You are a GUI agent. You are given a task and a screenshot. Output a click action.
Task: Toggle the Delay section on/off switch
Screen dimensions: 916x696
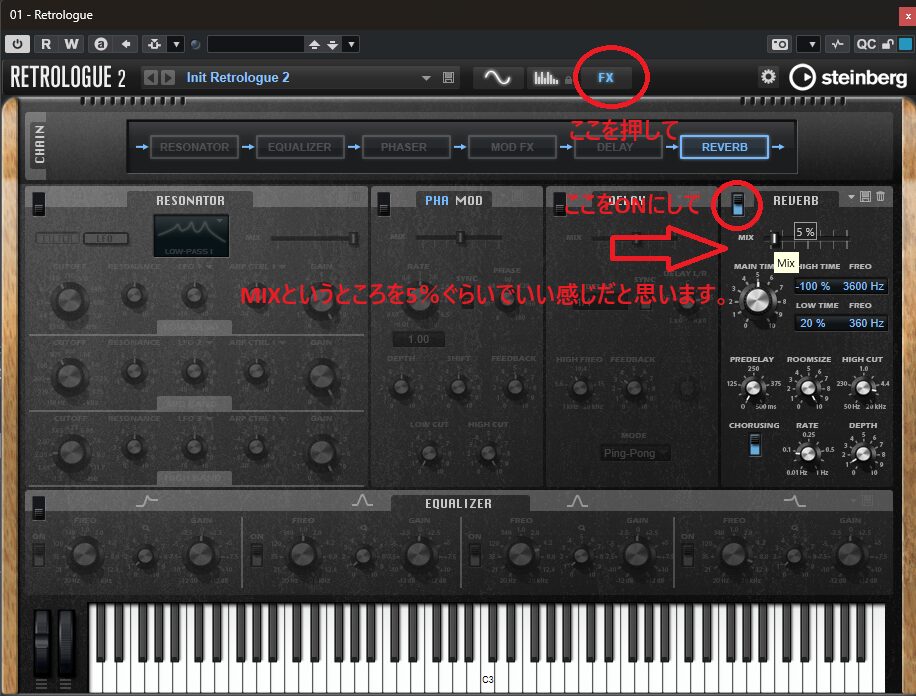(x=559, y=204)
